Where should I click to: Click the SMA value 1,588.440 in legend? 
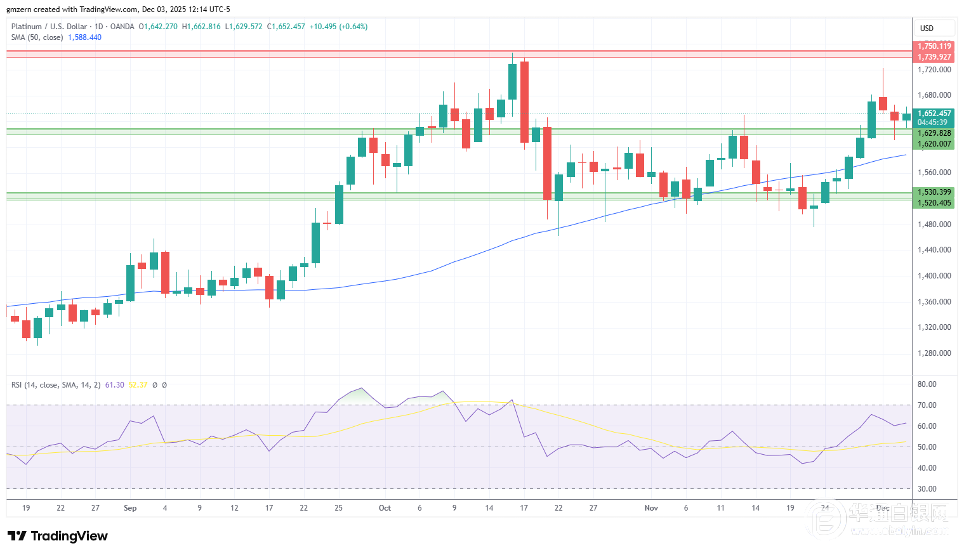pos(84,37)
